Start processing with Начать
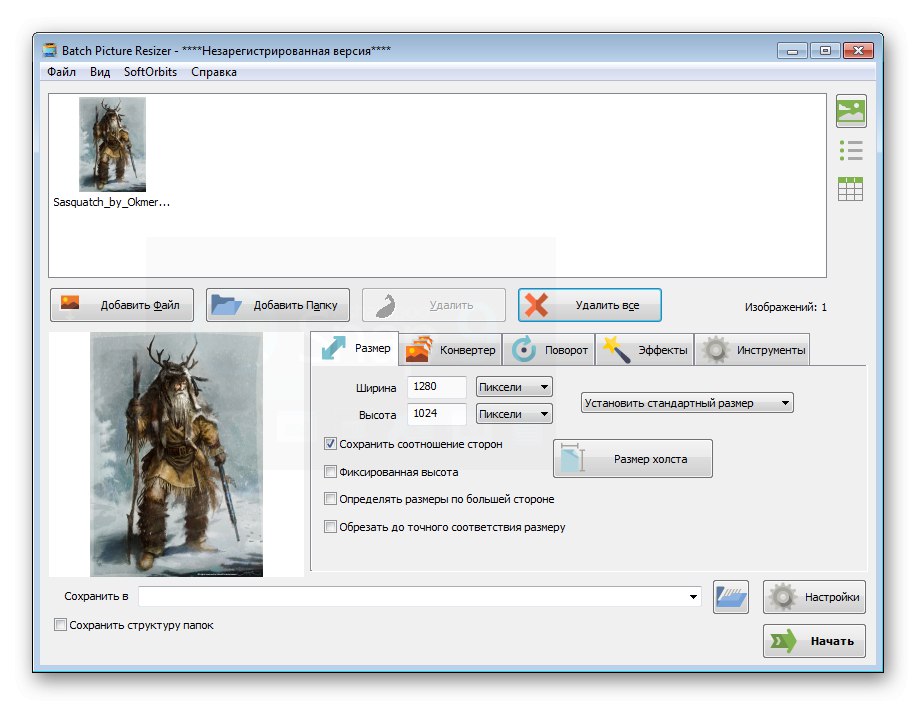The width and height of the screenshot is (916, 705). pos(814,641)
